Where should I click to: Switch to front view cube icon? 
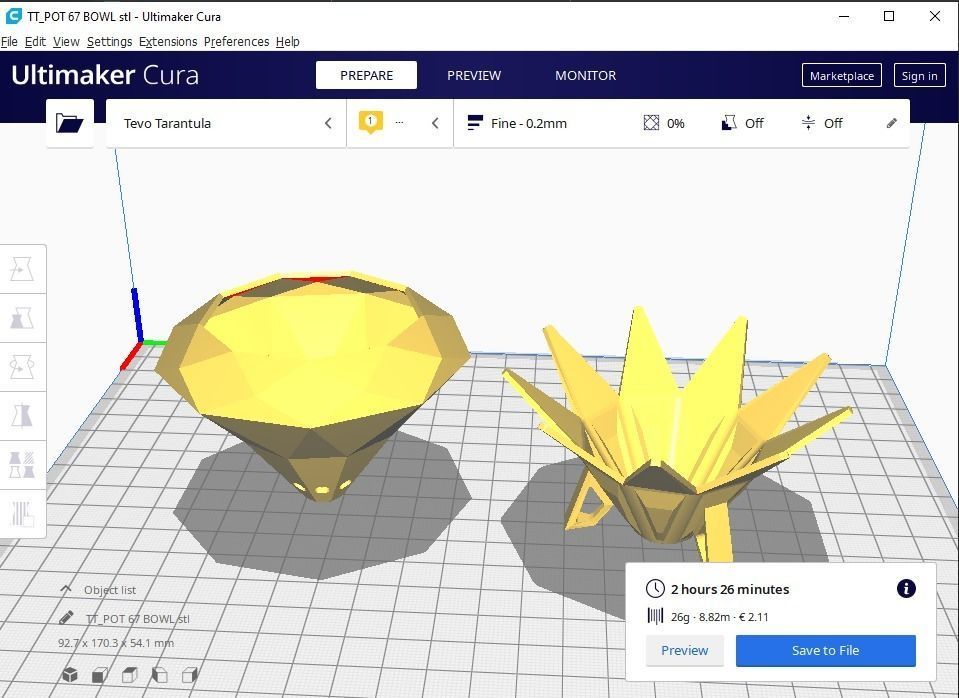pos(100,675)
